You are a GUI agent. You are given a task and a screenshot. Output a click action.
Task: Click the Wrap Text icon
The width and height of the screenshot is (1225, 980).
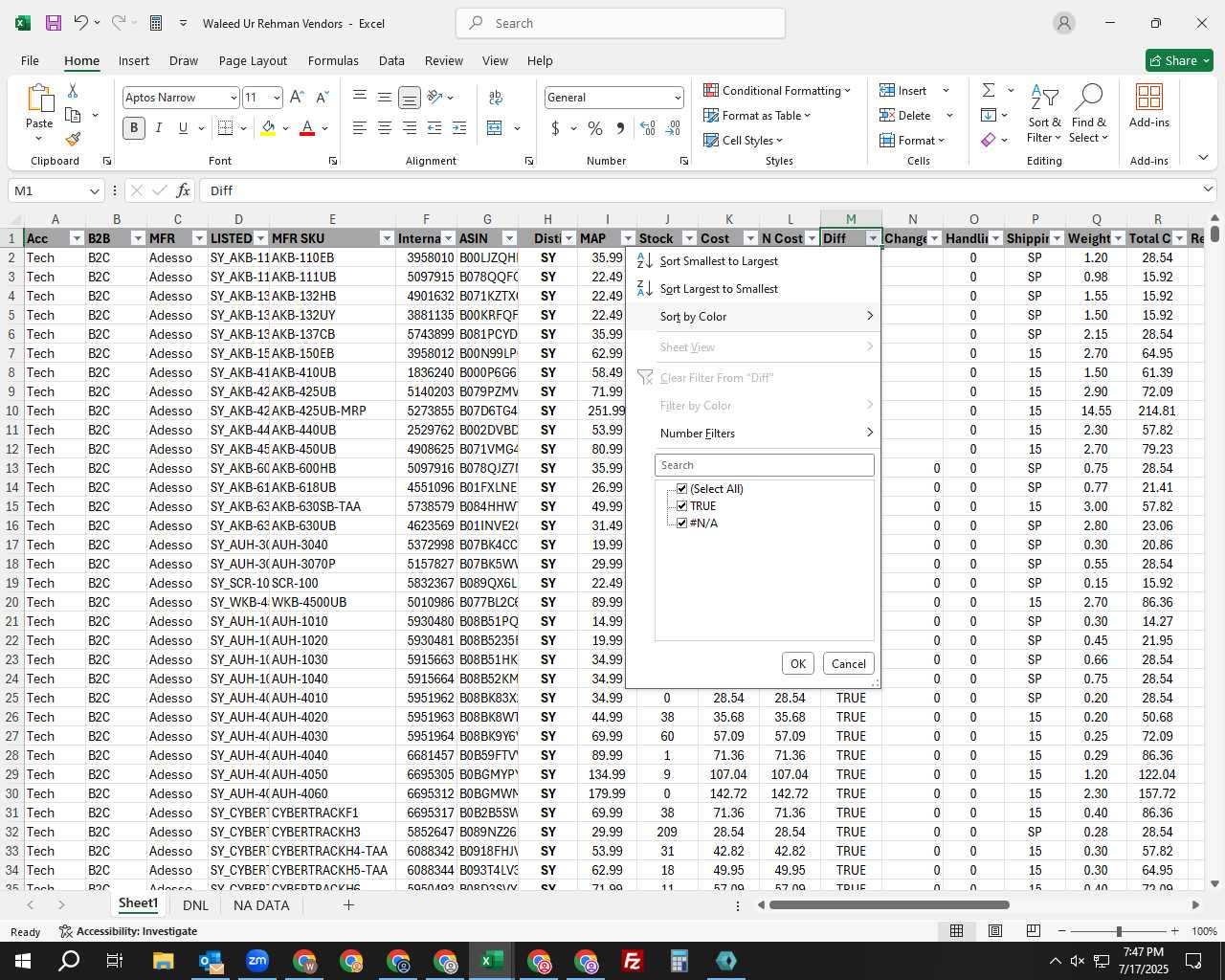tap(496, 97)
